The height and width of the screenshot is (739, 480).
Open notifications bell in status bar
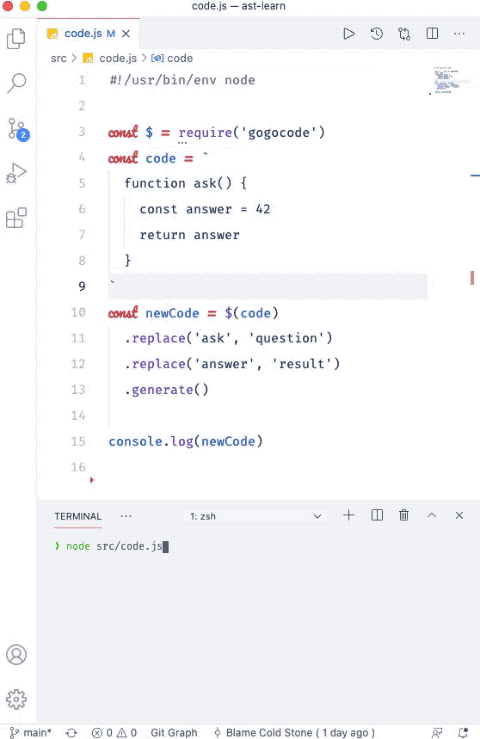point(463,732)
